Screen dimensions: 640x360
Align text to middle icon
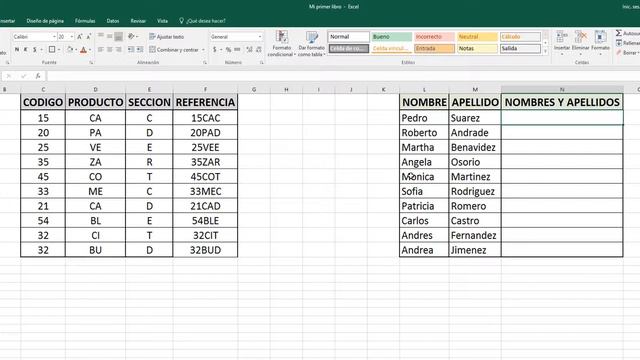tap(109, 36)
